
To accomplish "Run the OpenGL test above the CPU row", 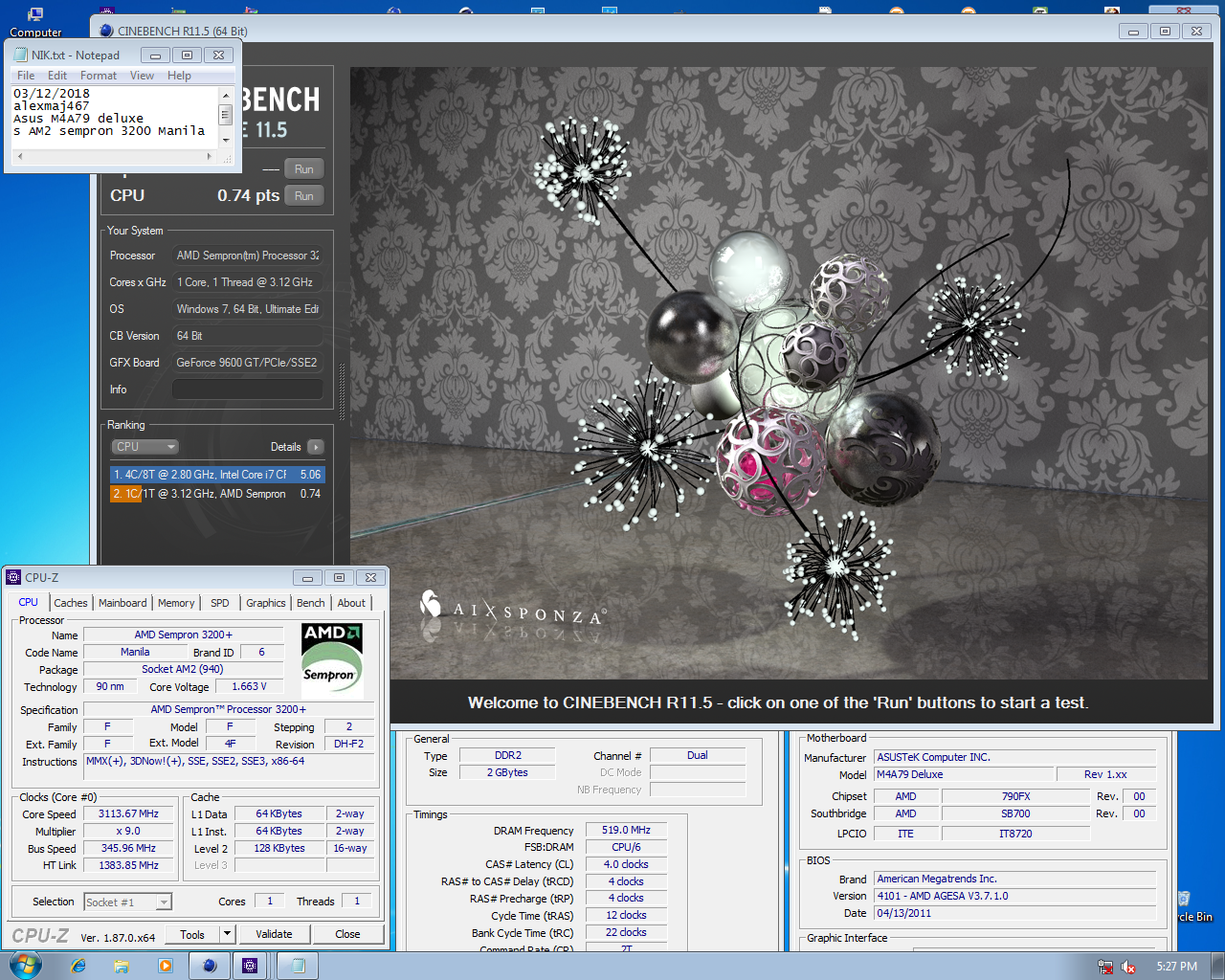I will coord(304,168).
